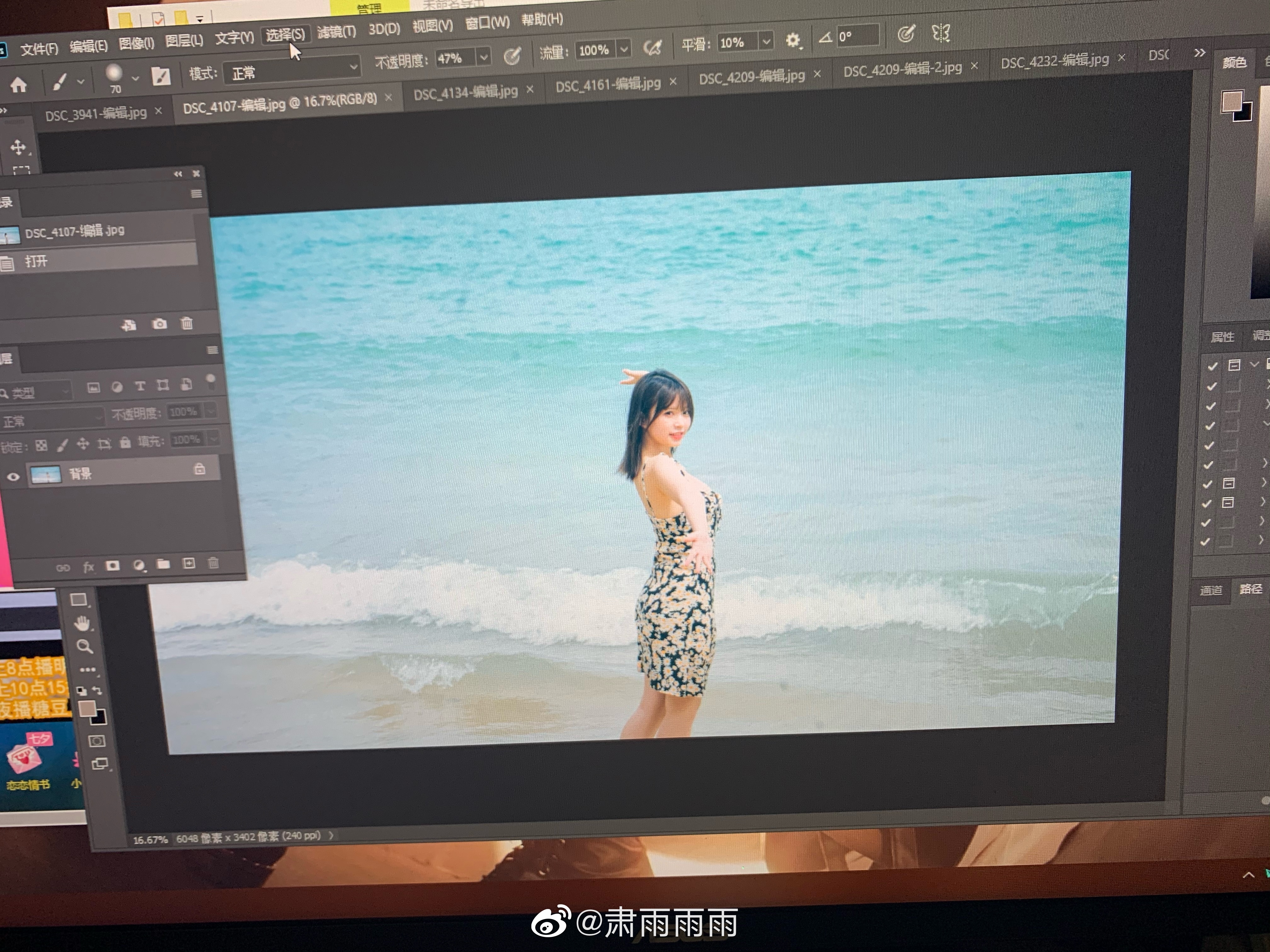The image size is (1270, 952).
Task: Open the 平滑 10% dropdown arrow
Action: (766, 41)
